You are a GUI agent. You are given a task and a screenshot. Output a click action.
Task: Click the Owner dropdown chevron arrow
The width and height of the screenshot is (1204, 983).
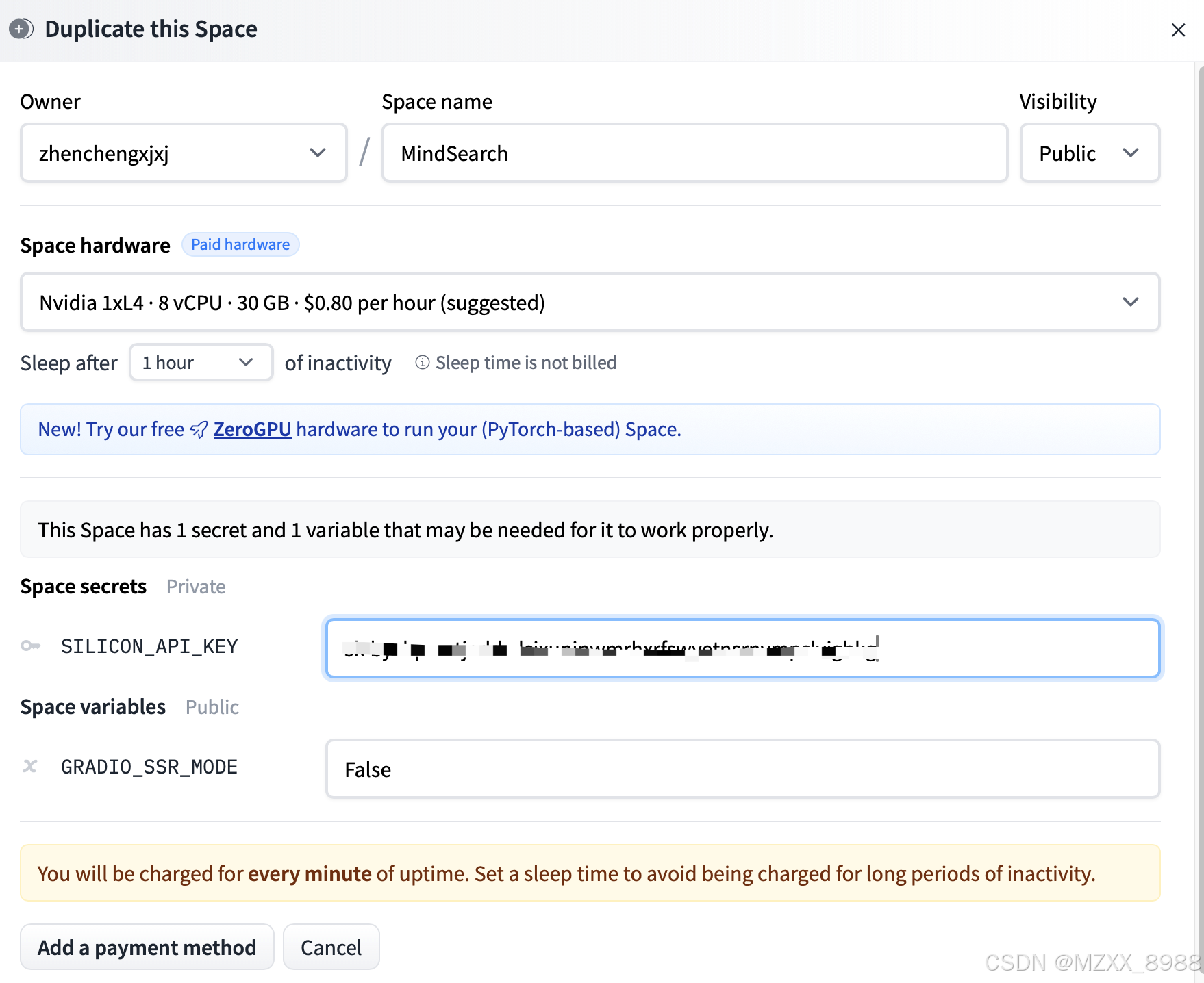coord(317,153)
